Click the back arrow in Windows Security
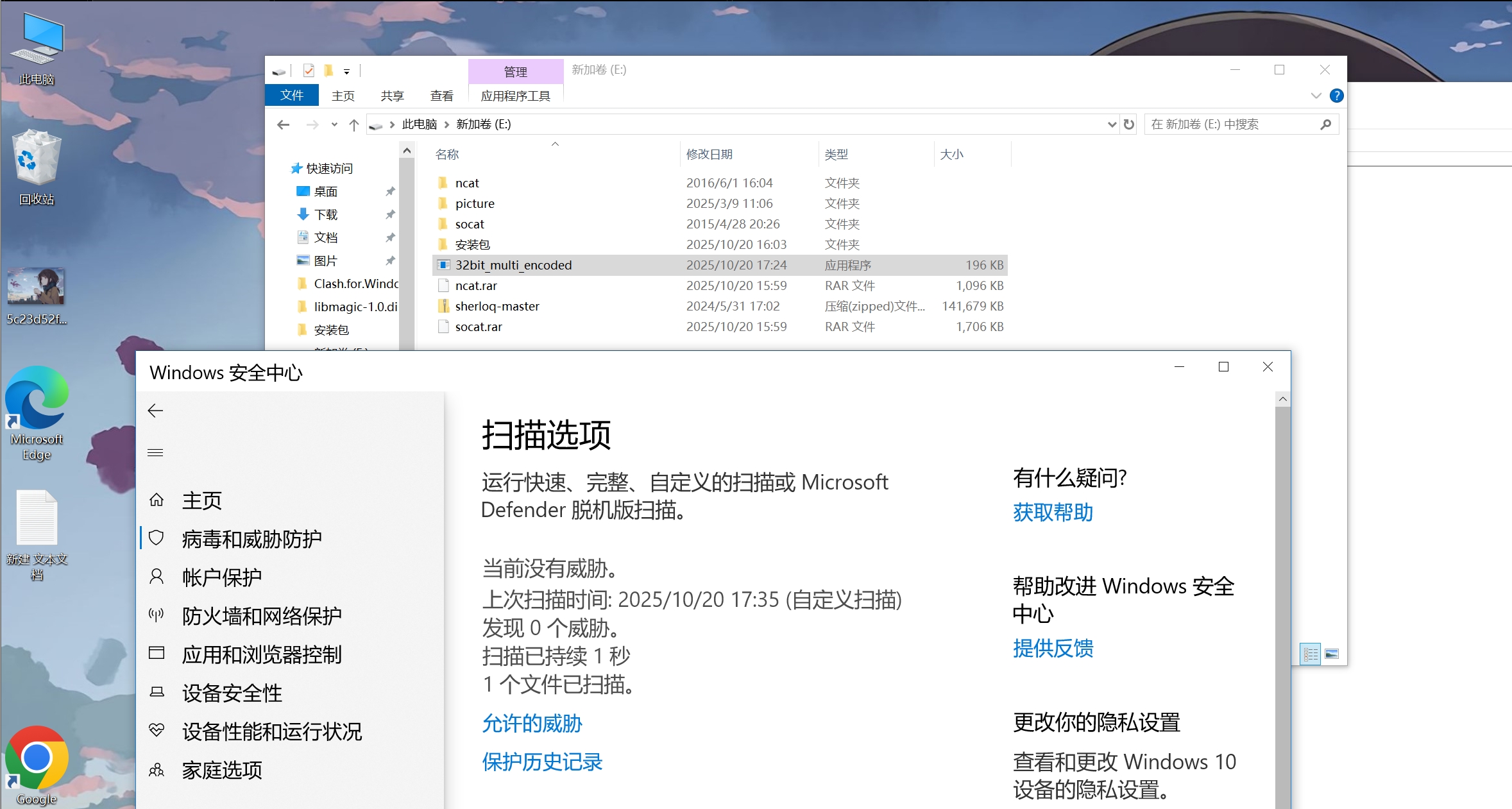1512x809 pixels. click(x=155, y=411)
